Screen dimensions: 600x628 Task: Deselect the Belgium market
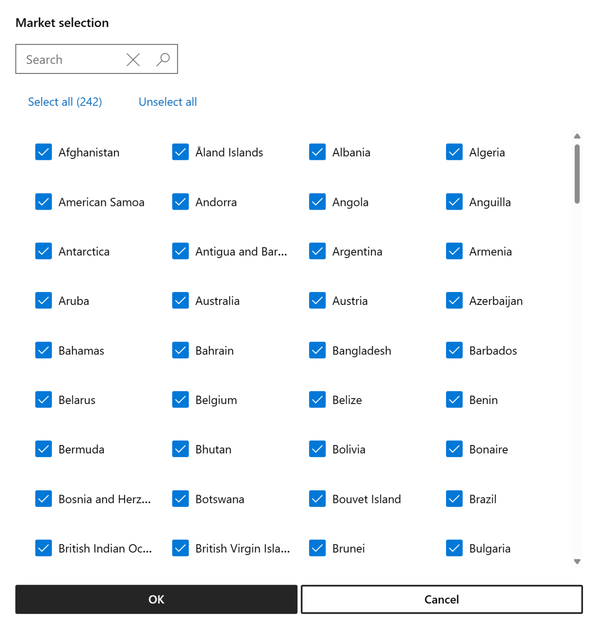180,399
